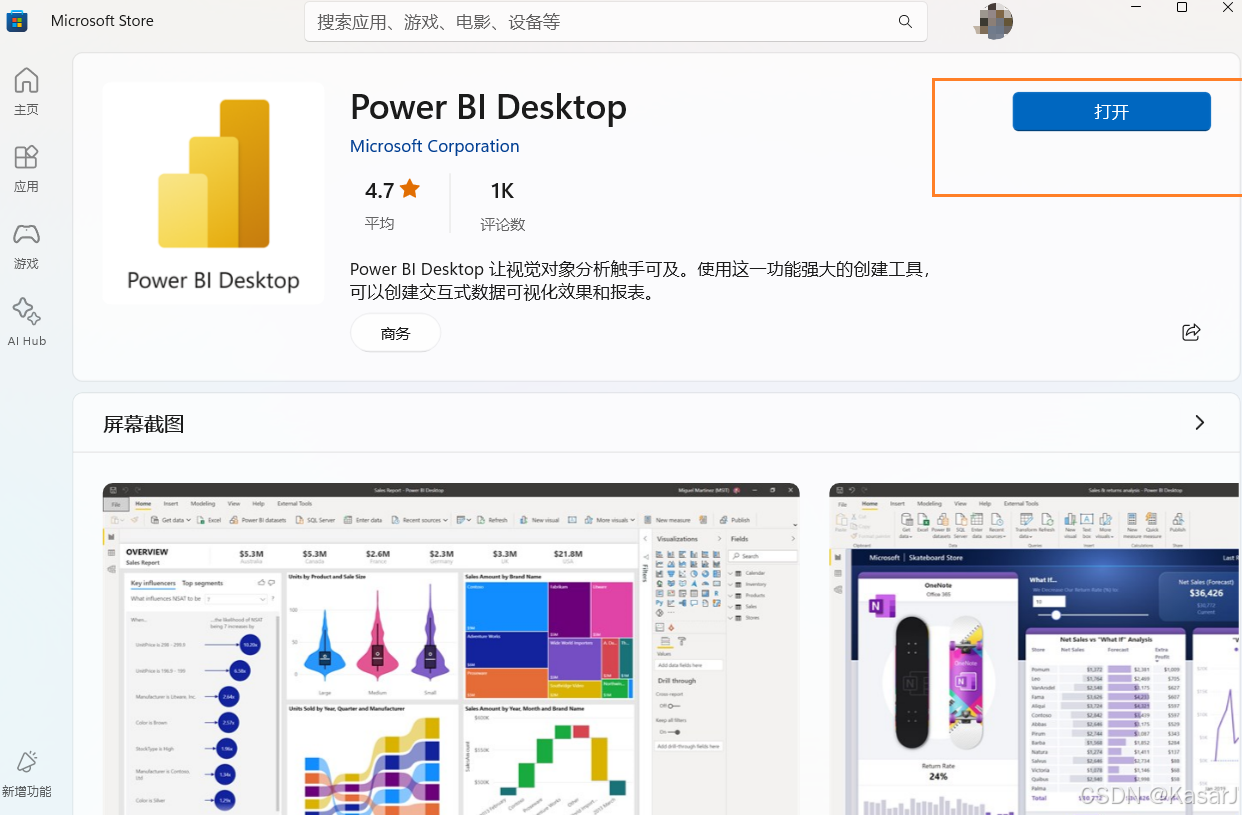Expand the 屏幕截图 screenshots section arrow
1242x815 pixels.
[1199, 423]
